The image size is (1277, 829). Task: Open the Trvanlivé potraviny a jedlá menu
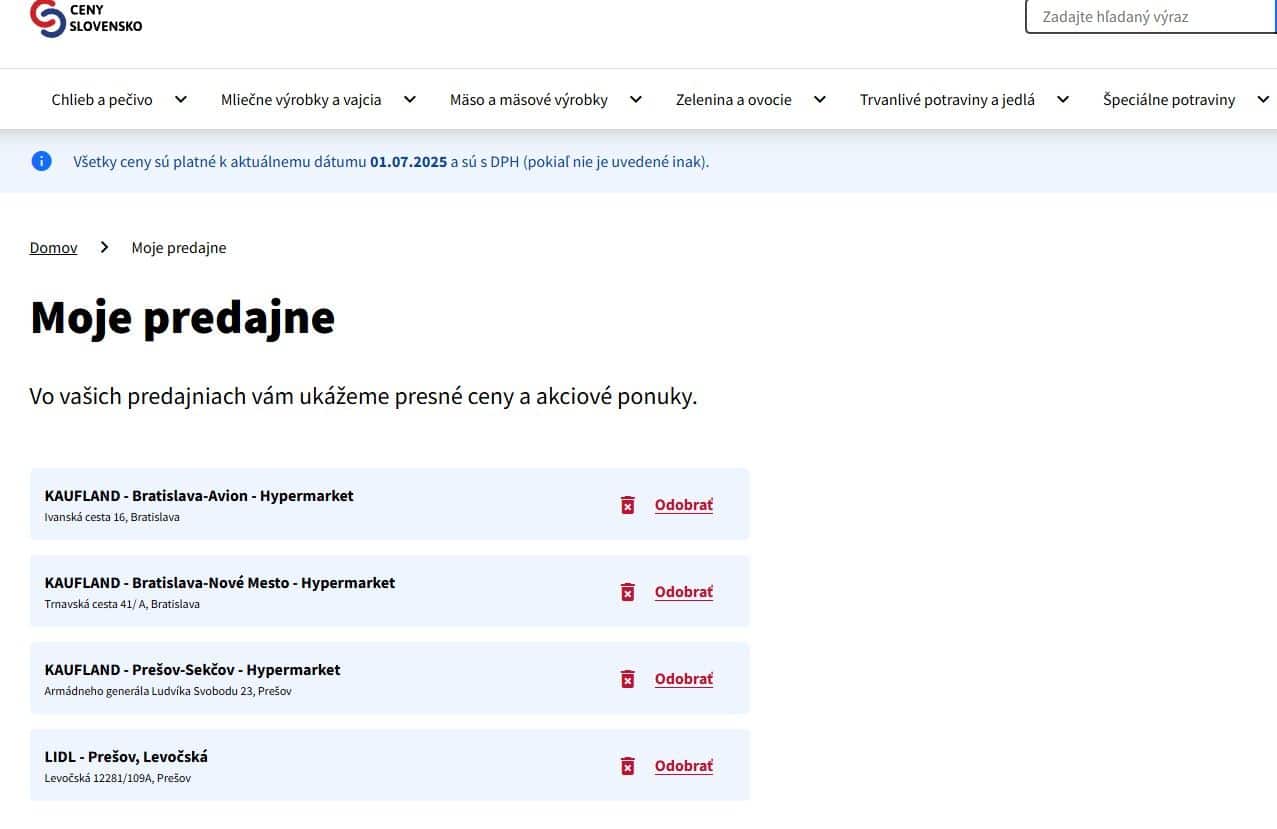pos(947,100)
